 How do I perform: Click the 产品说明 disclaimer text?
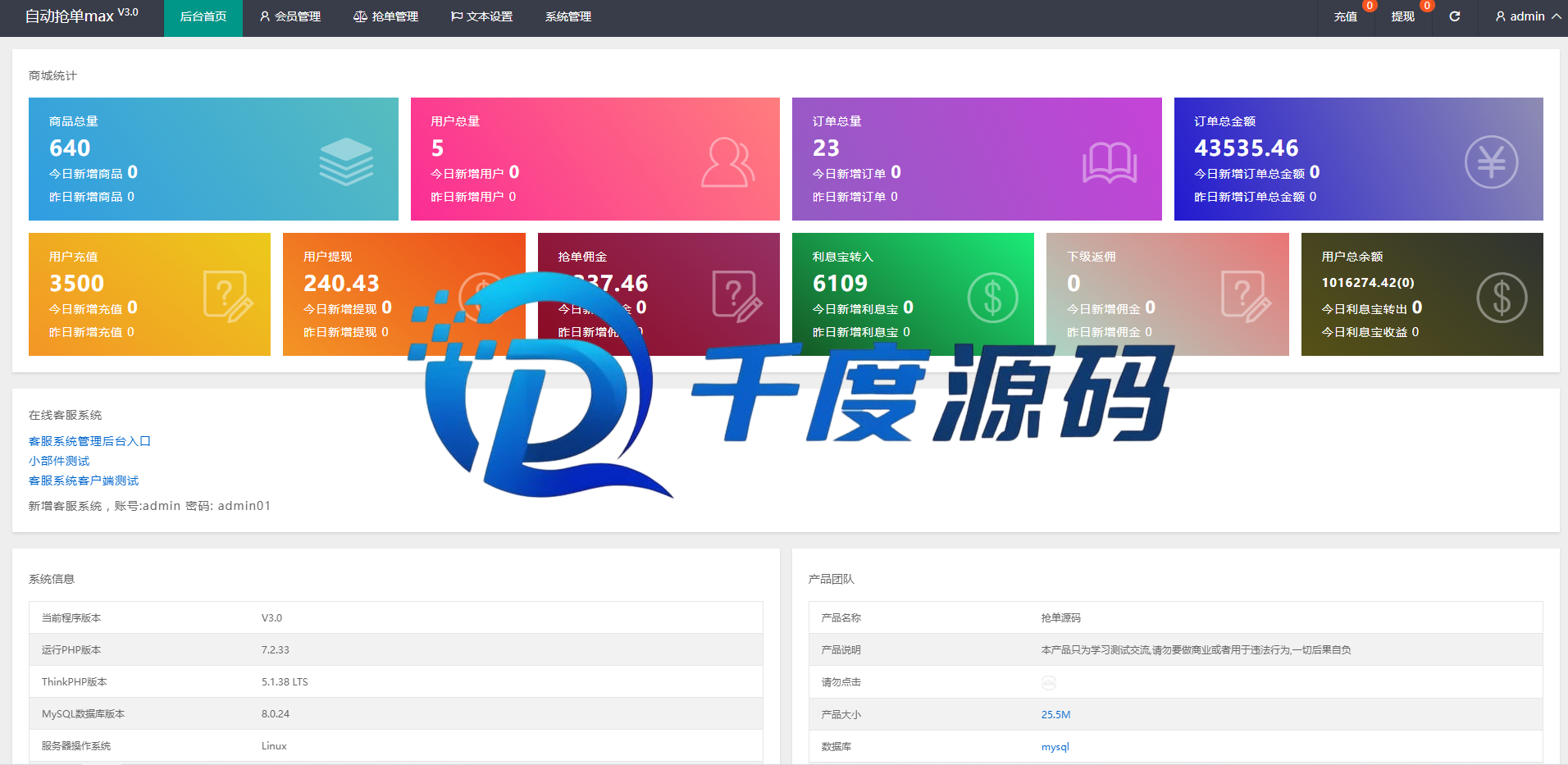coord(1197,649)
